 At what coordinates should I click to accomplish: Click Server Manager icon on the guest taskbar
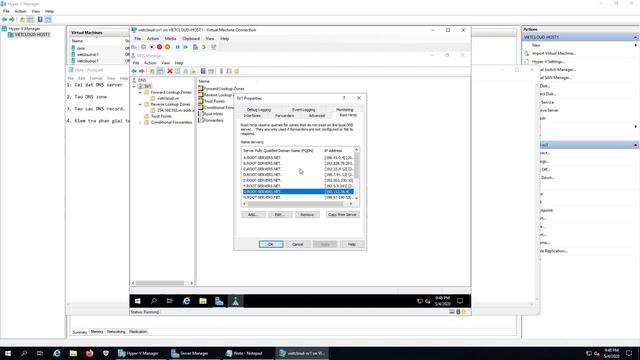(219, 301)
